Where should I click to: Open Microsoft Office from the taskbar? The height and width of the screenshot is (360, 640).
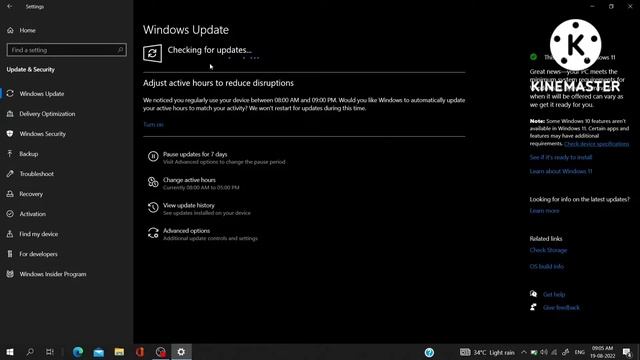click(x=140, y=352)
